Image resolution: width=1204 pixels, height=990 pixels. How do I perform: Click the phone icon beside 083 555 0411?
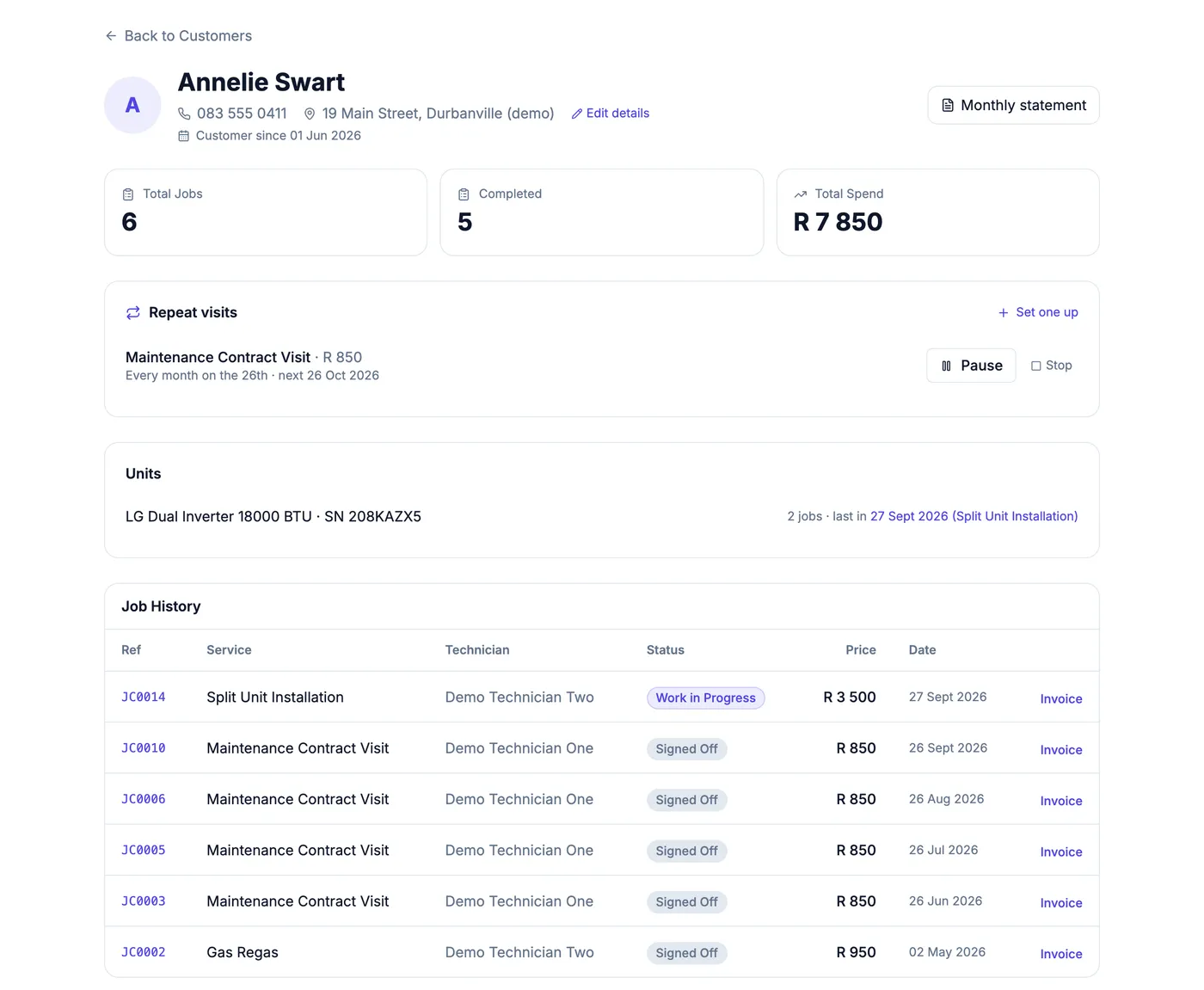(184, 114)
